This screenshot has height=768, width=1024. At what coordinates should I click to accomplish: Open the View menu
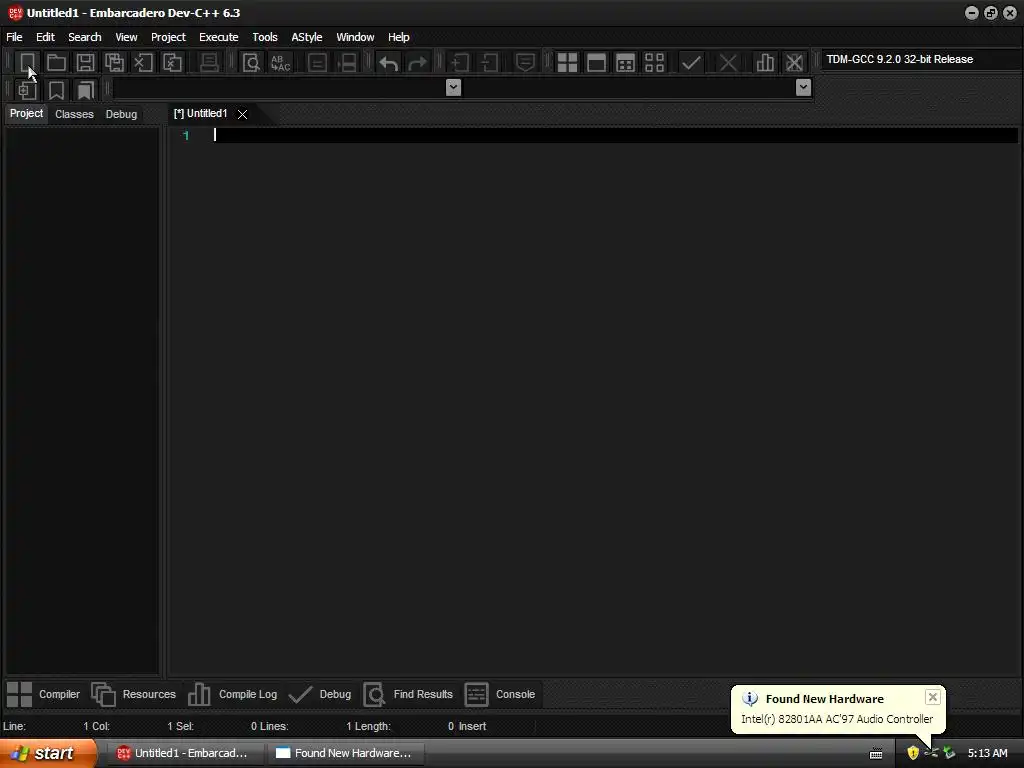point(126,37)
